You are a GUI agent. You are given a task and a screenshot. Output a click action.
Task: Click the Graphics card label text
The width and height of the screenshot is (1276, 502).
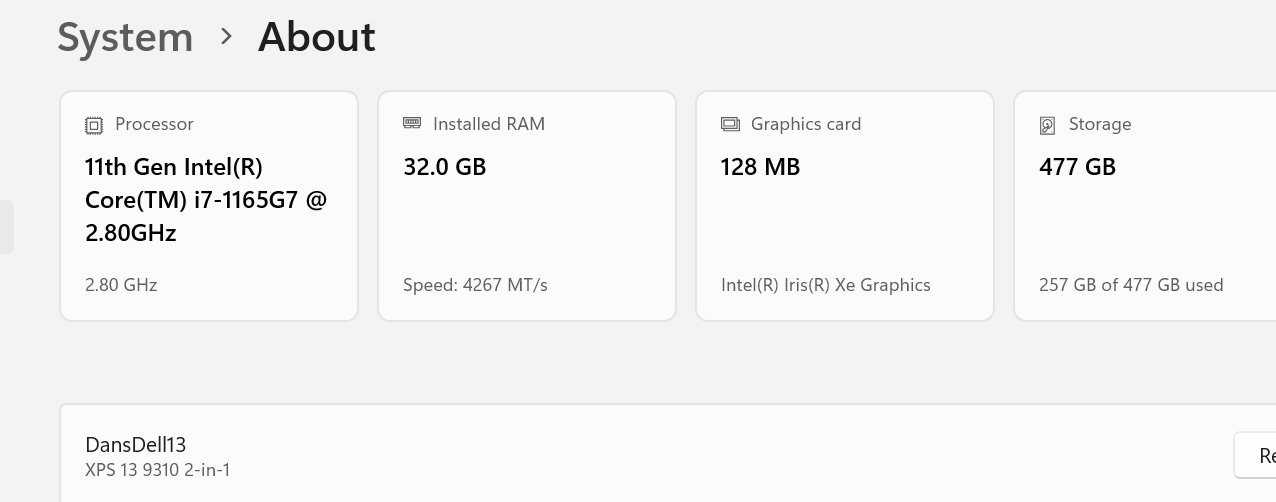coord(806,124)
